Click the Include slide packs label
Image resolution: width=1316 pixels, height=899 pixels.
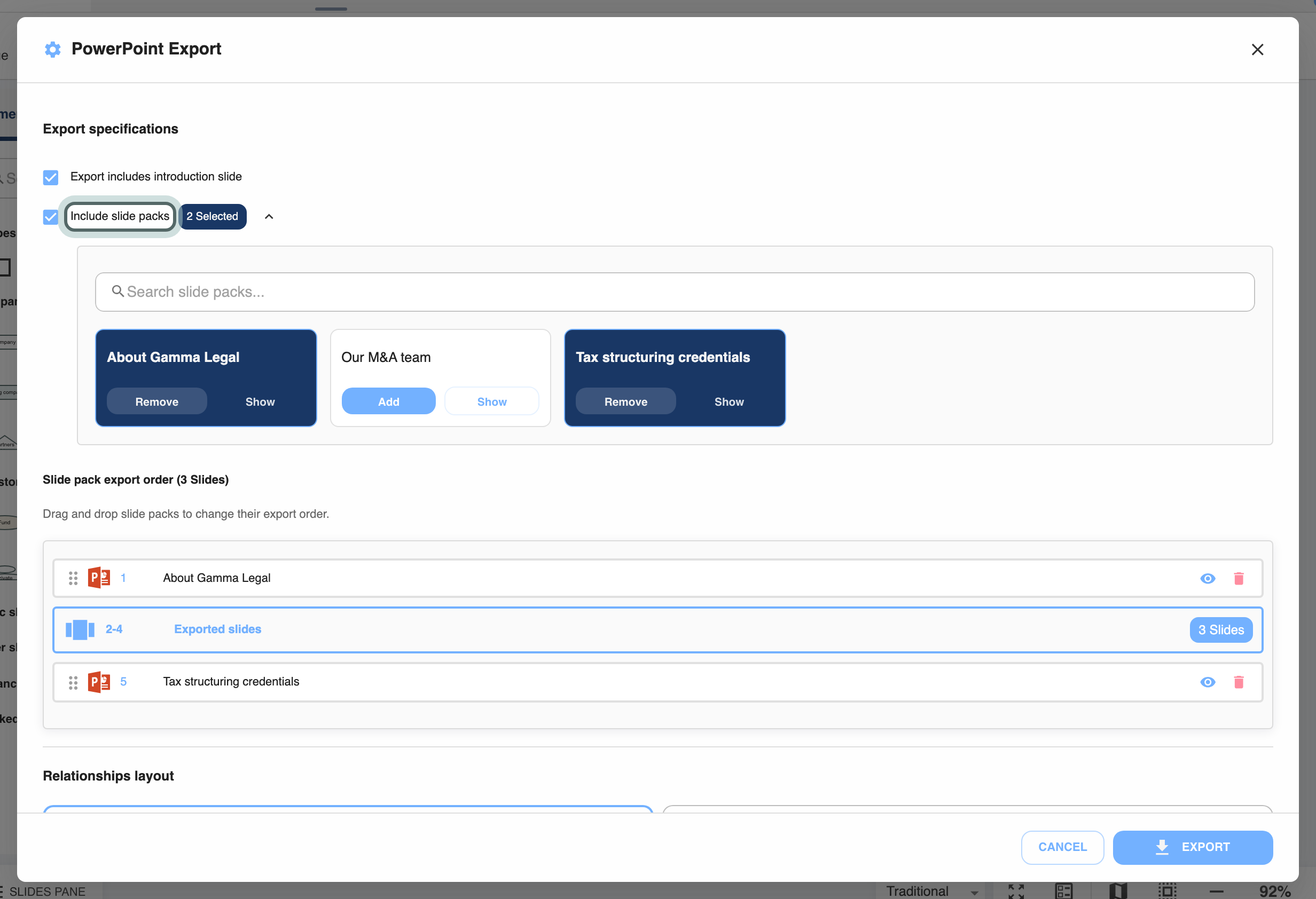[x=120, y=216]
